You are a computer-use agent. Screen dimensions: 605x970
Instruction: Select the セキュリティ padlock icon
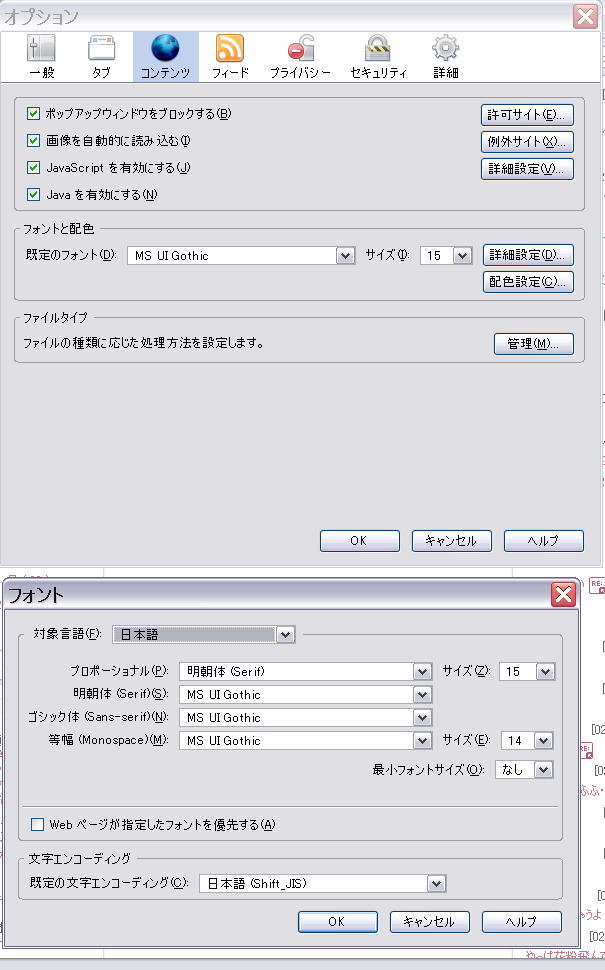pyautogui.click(x=378, y=48)
